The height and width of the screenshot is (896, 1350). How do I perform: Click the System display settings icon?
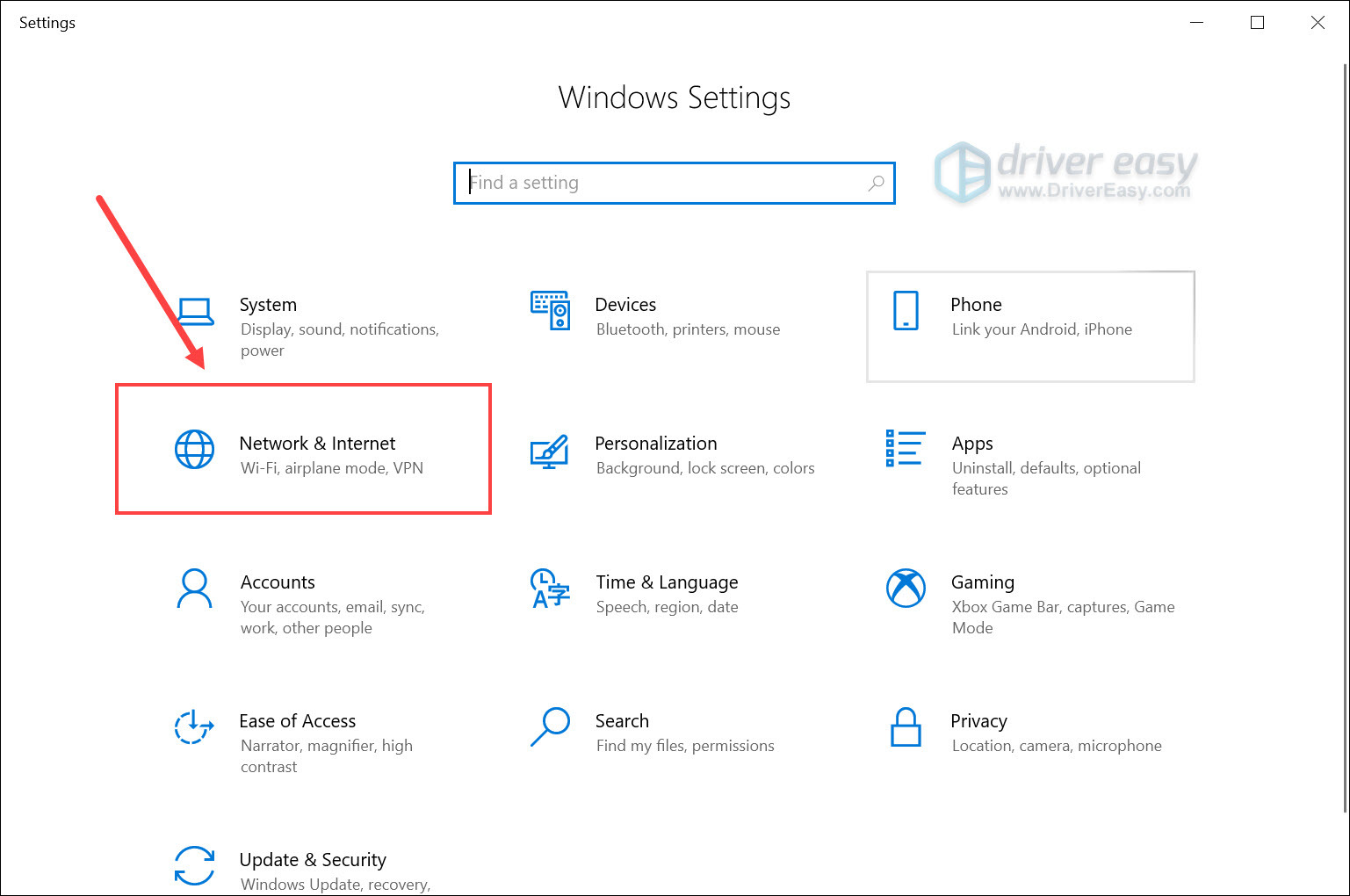click(x=195, y=311)
